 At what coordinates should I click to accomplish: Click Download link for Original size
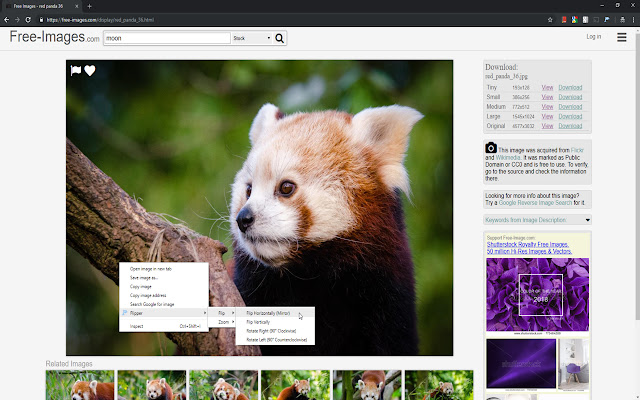[570, 126]
